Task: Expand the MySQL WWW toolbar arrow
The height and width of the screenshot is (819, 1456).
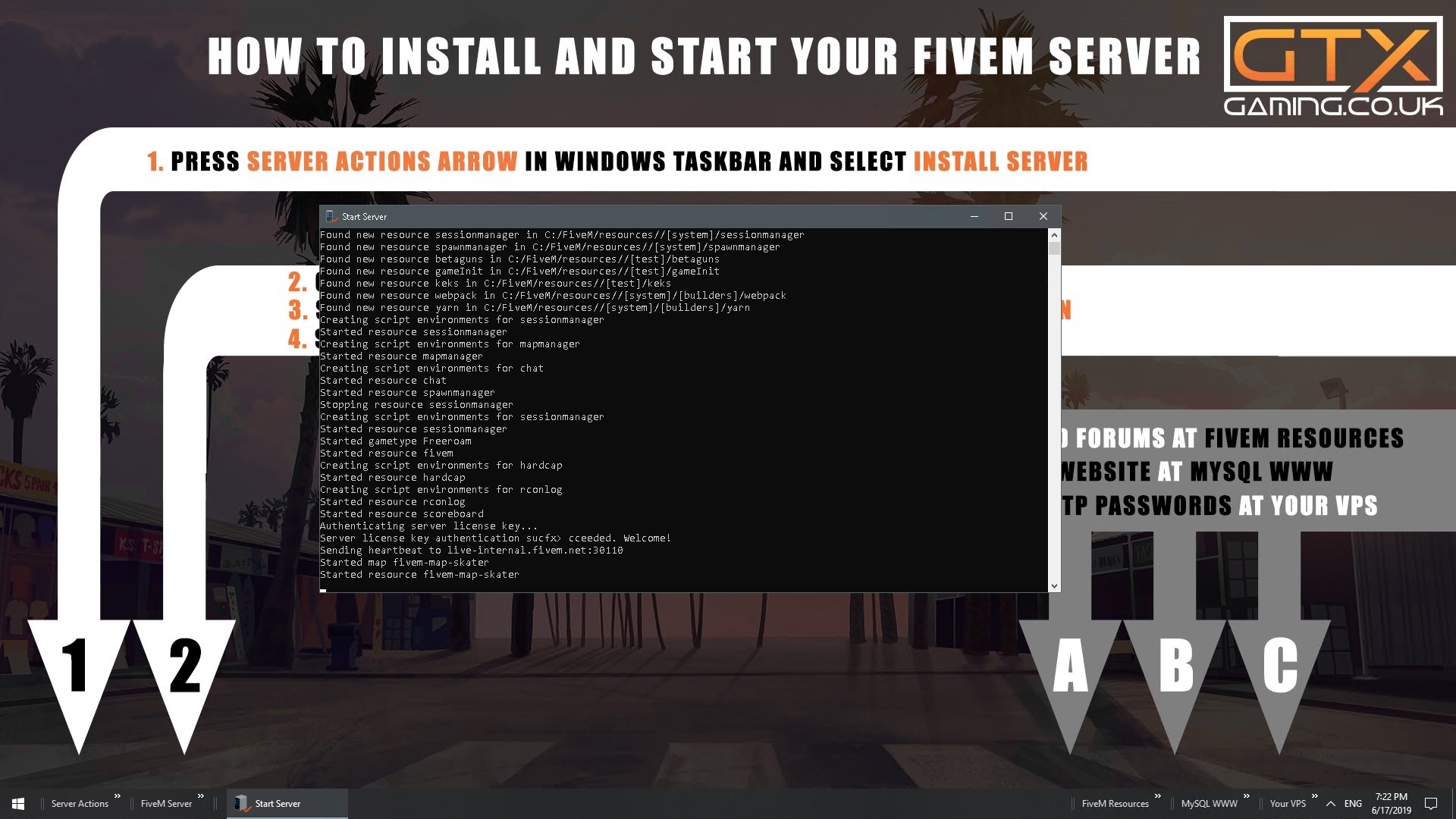Action: pyautogui.click(x=1246, y=795)
